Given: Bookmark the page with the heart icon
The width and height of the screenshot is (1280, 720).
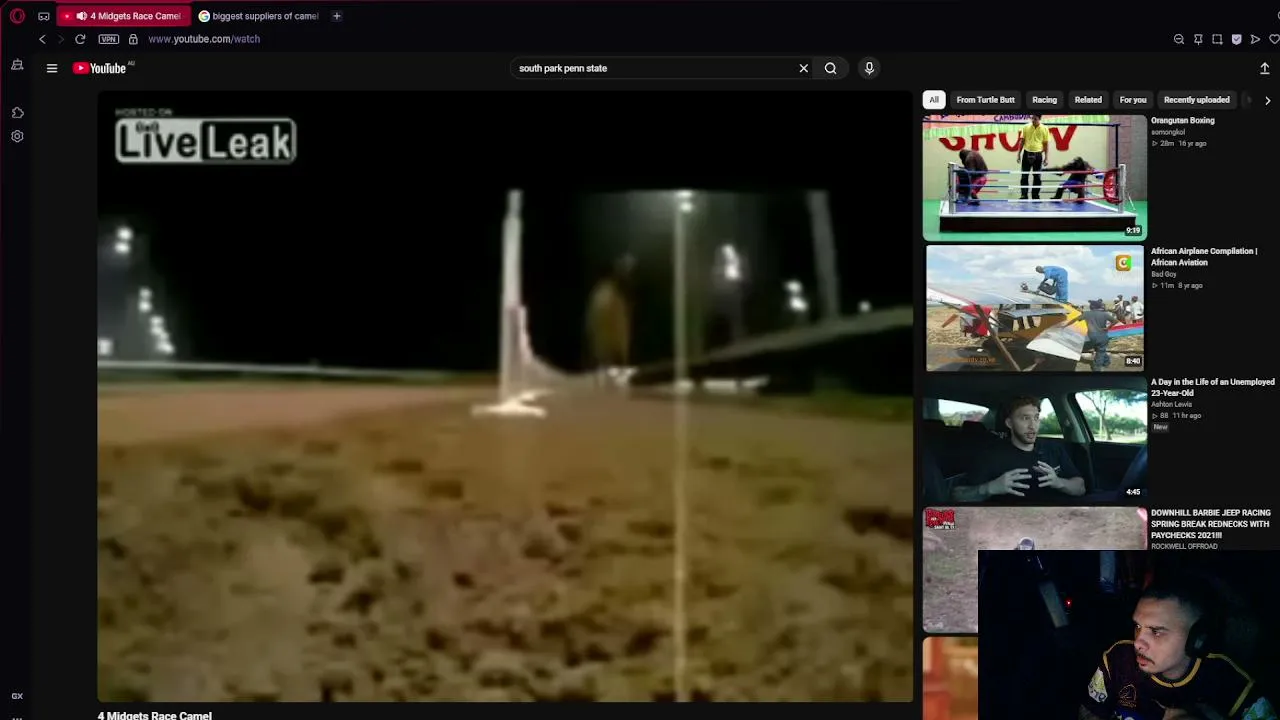Looking at the screenshot, I should (1274, 39).
